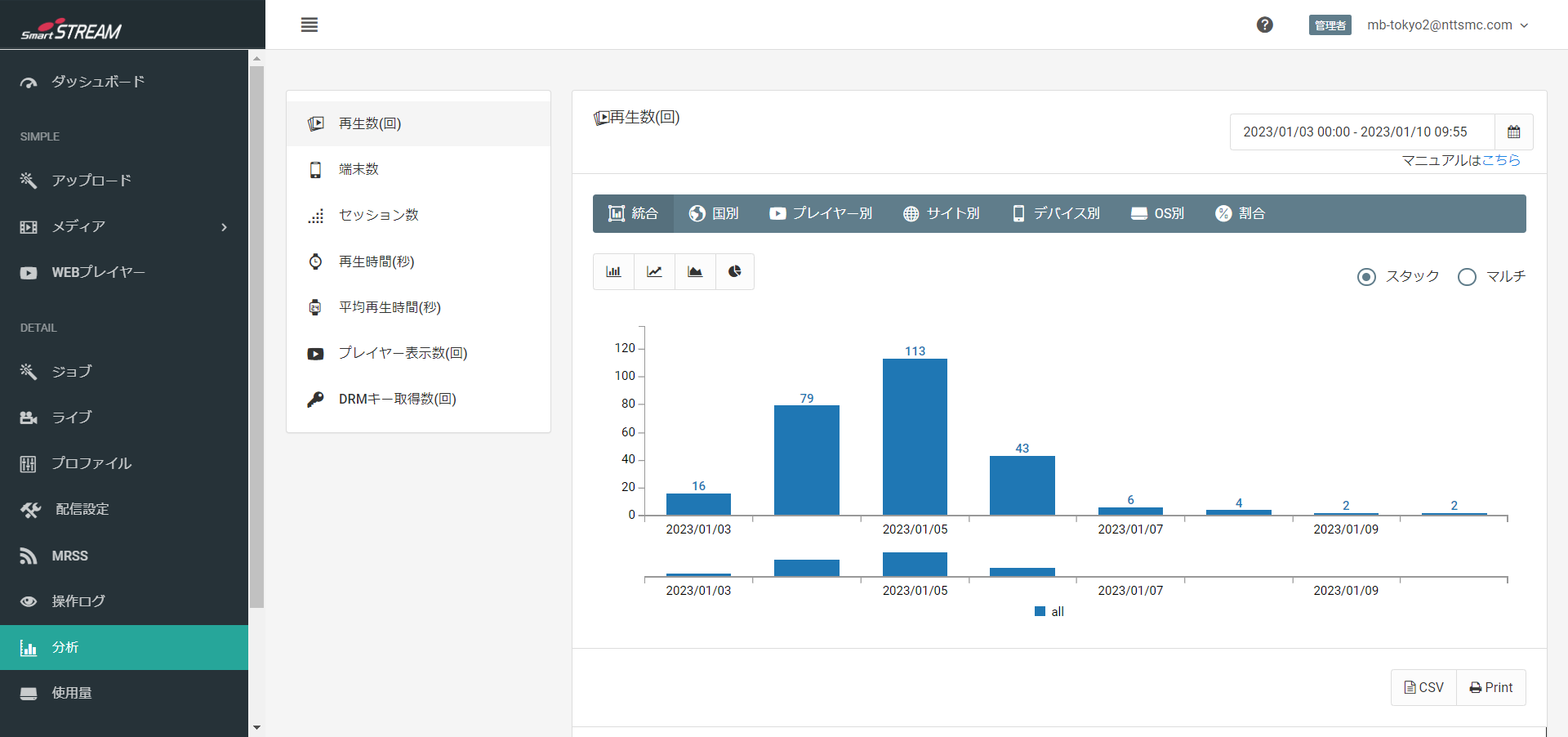This screenshot has width=1568, height=737.
Task: Export data with CSV button
Action: coord(1423,687)
